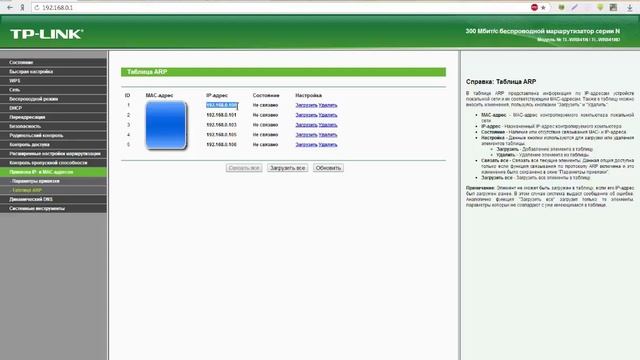This screenshot has height=360, width=640.
Task: Open Переадресация in the sidebar
Action: click(x=53, y=117)
